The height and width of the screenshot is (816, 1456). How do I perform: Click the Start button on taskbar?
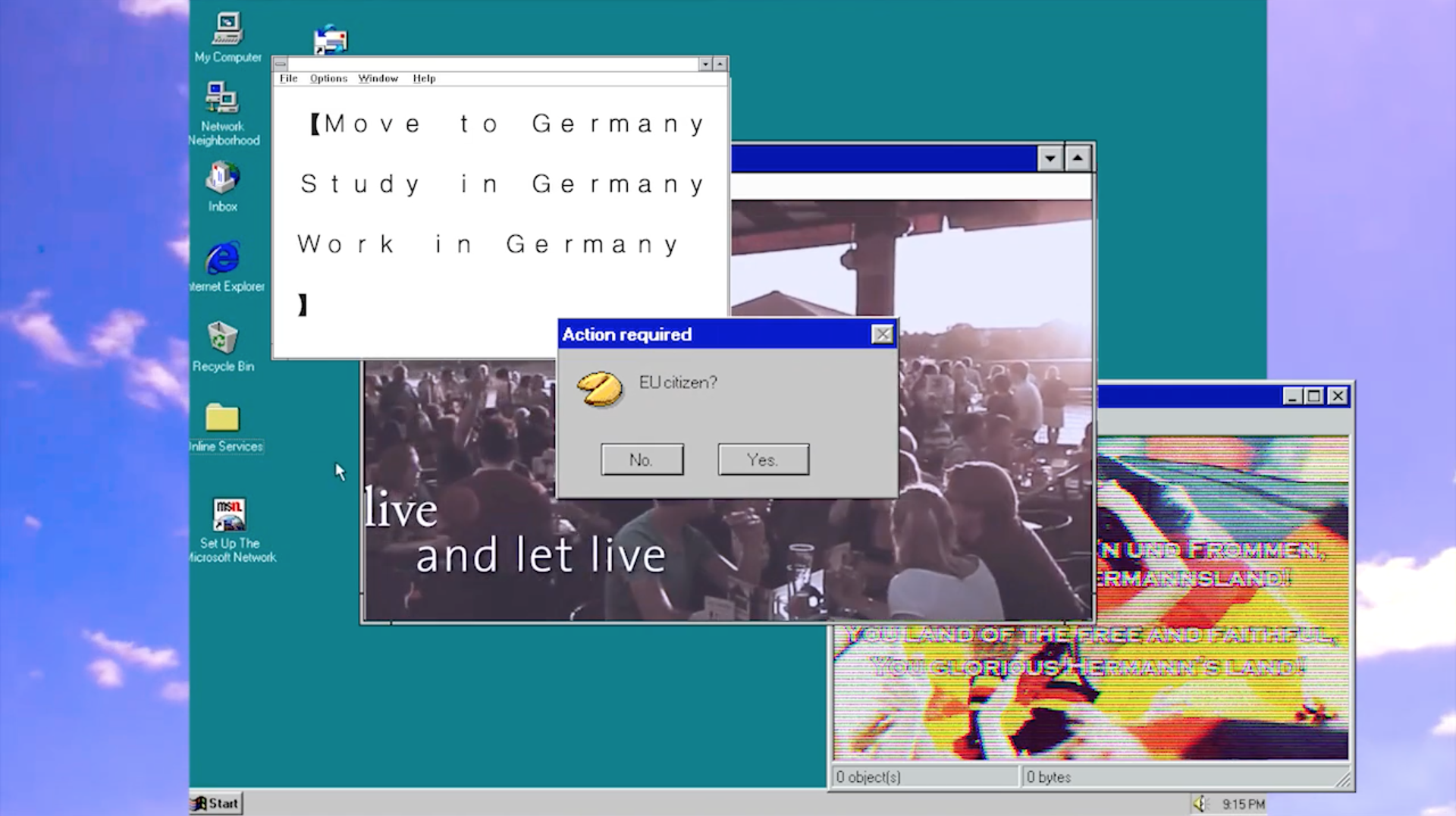216,803
